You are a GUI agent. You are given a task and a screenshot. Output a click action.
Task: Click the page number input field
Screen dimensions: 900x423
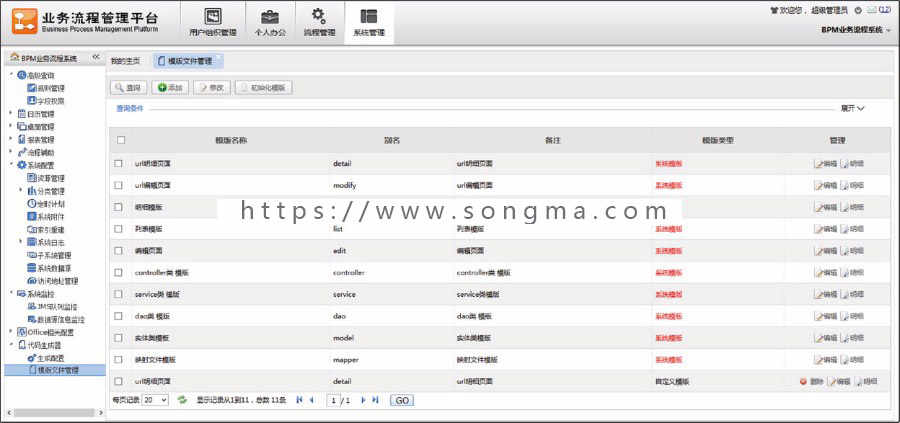[333, 401]
